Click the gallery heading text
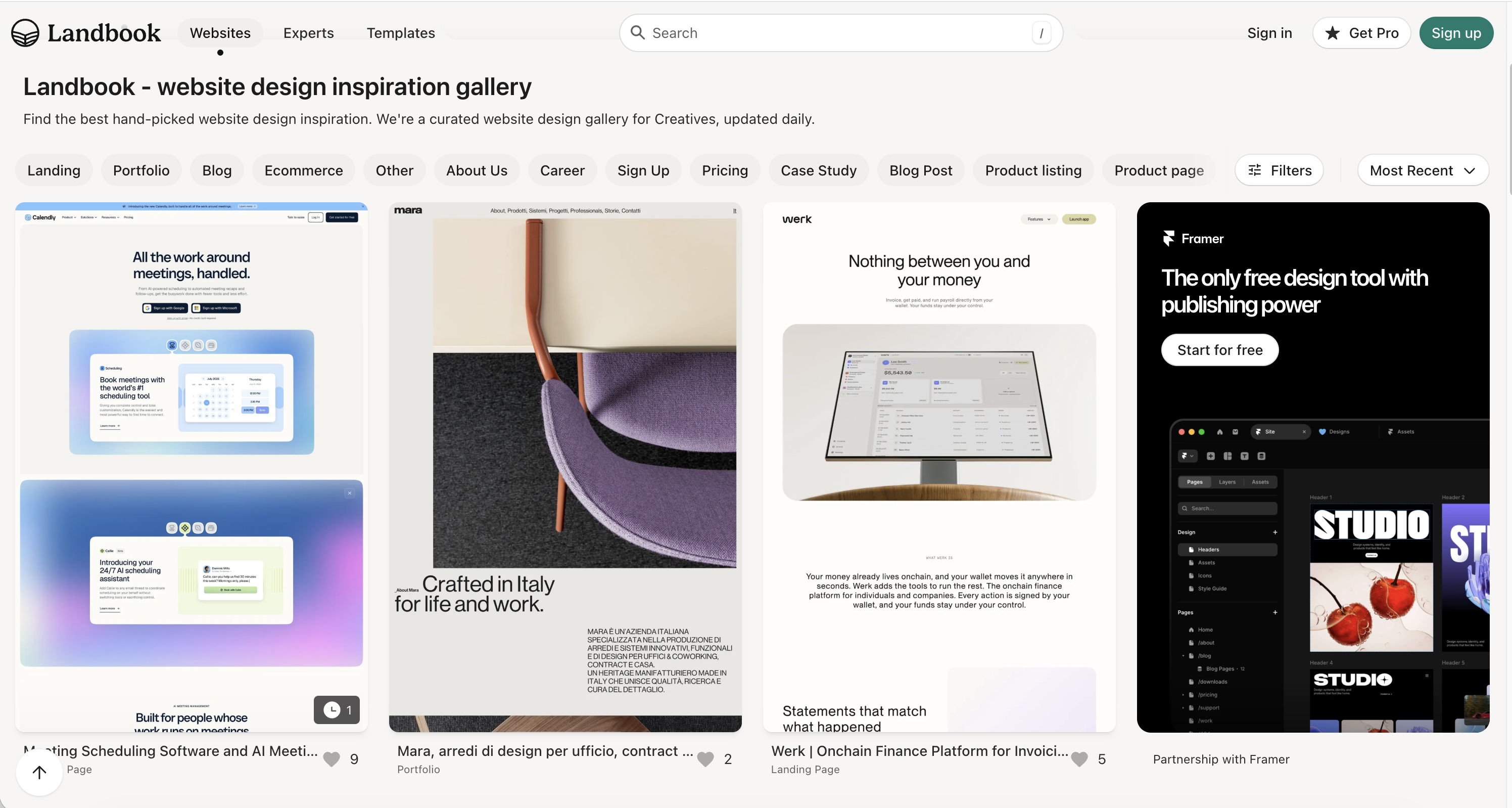 tap(277, 87)
